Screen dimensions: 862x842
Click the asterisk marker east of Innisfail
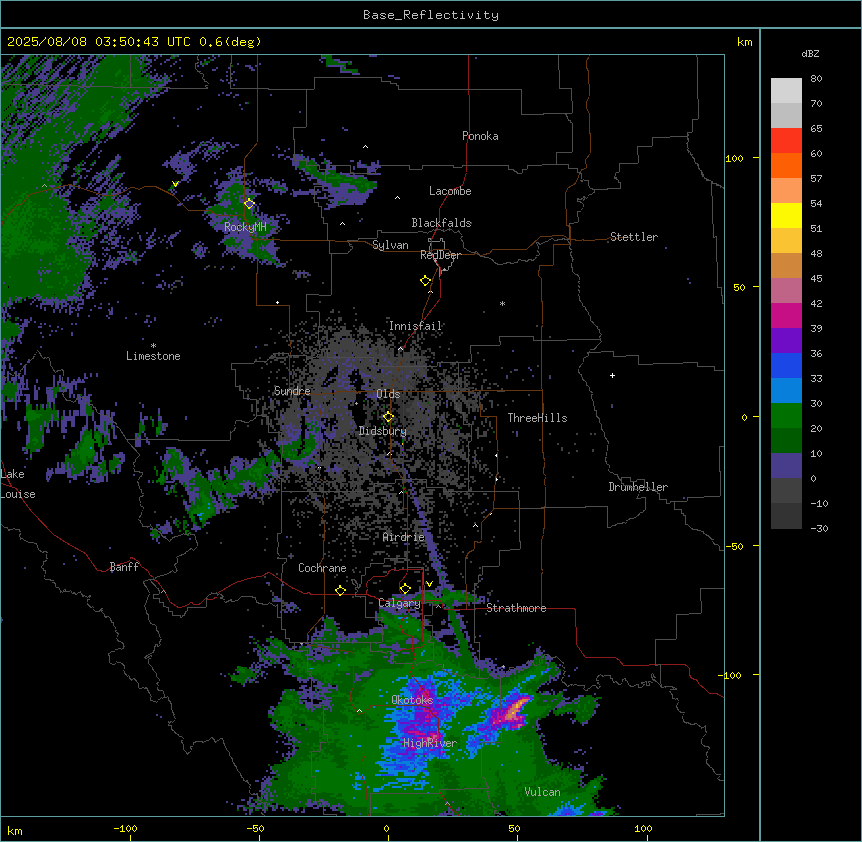(x=502, y=304)
